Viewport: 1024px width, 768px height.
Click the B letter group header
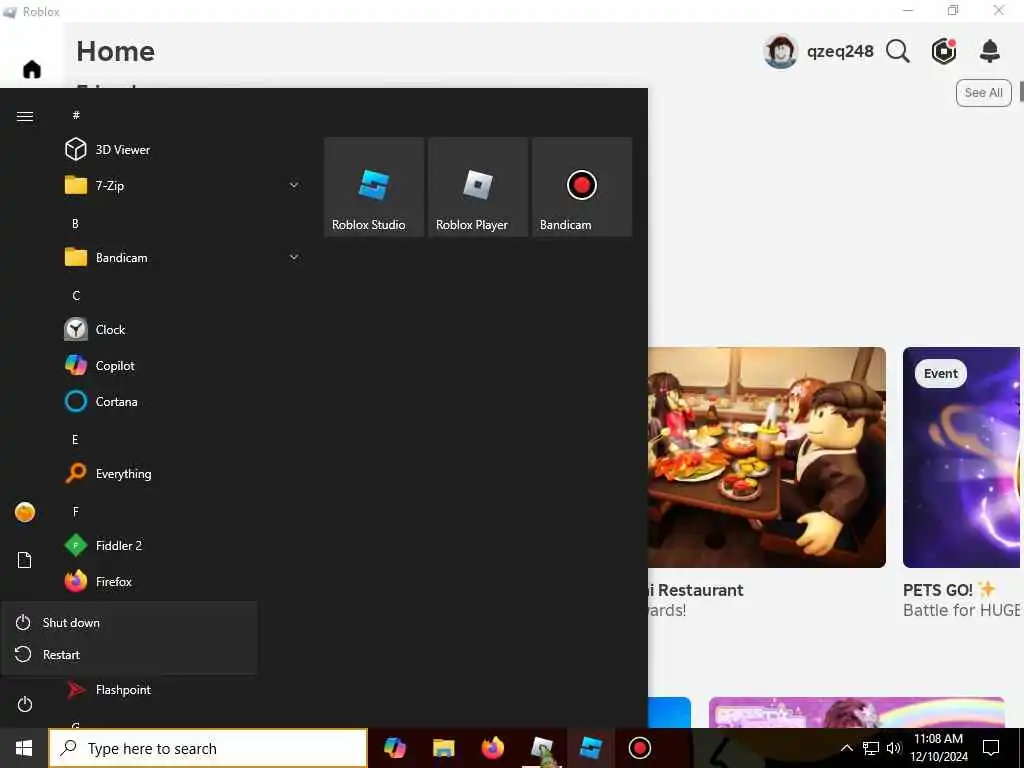(x=75, y=223)
